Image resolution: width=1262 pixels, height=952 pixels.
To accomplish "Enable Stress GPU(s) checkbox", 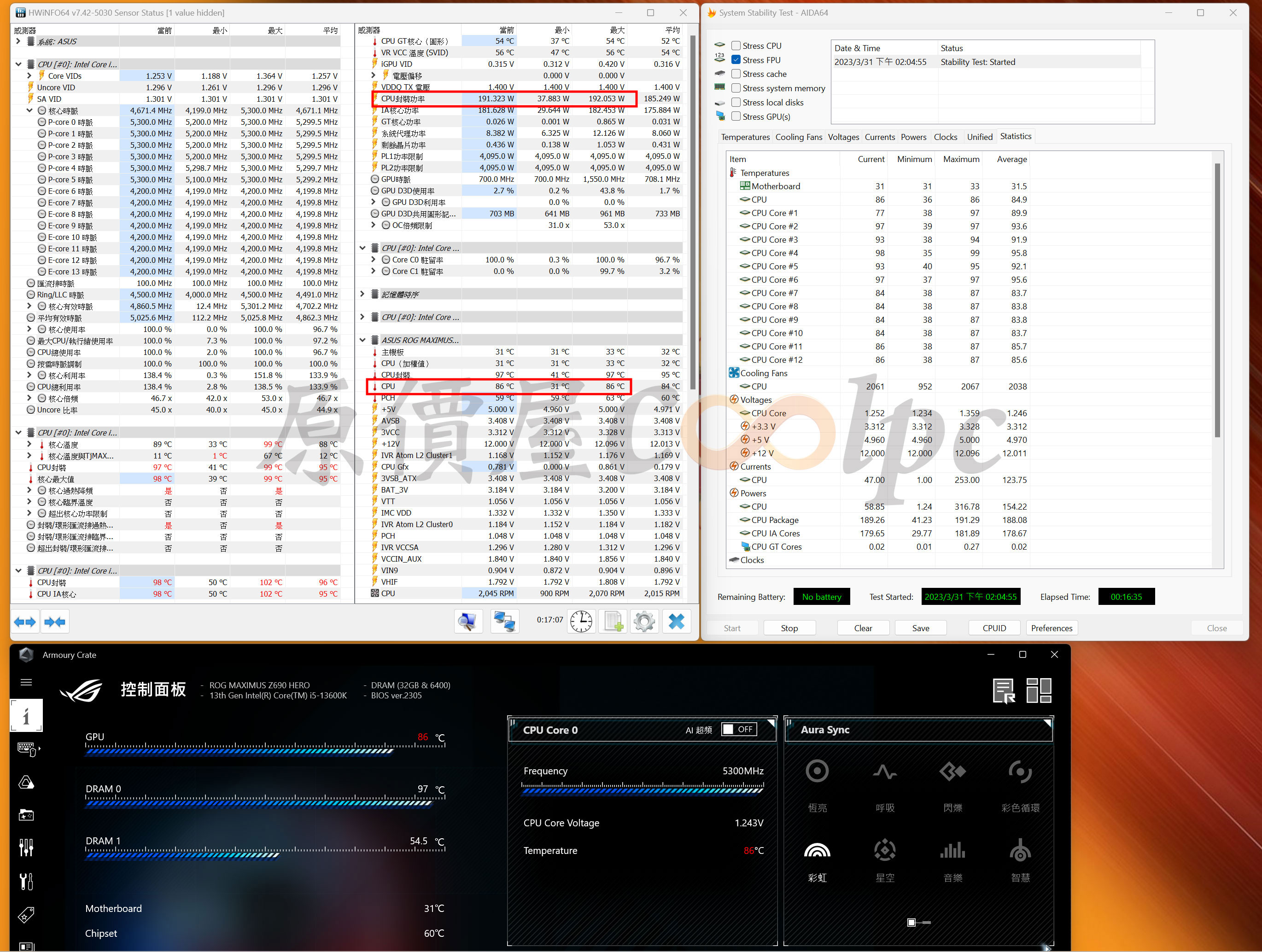I will 736,116.
